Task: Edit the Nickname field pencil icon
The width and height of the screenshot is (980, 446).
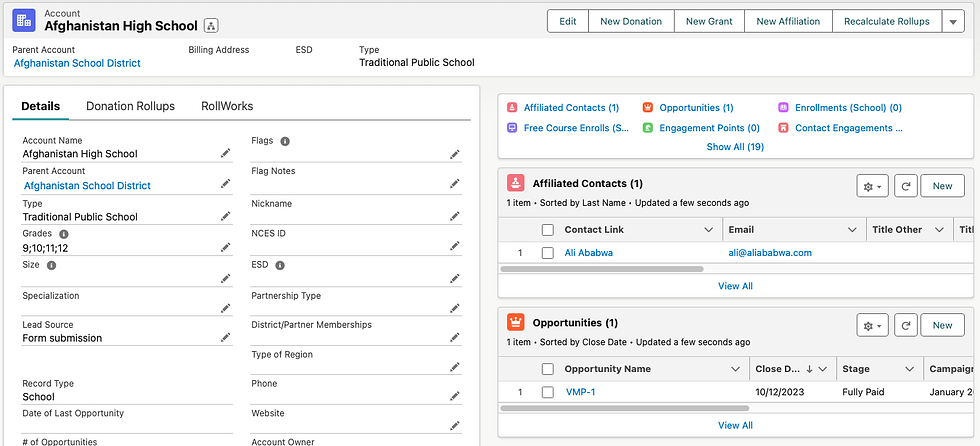Action: pos(455,216)
